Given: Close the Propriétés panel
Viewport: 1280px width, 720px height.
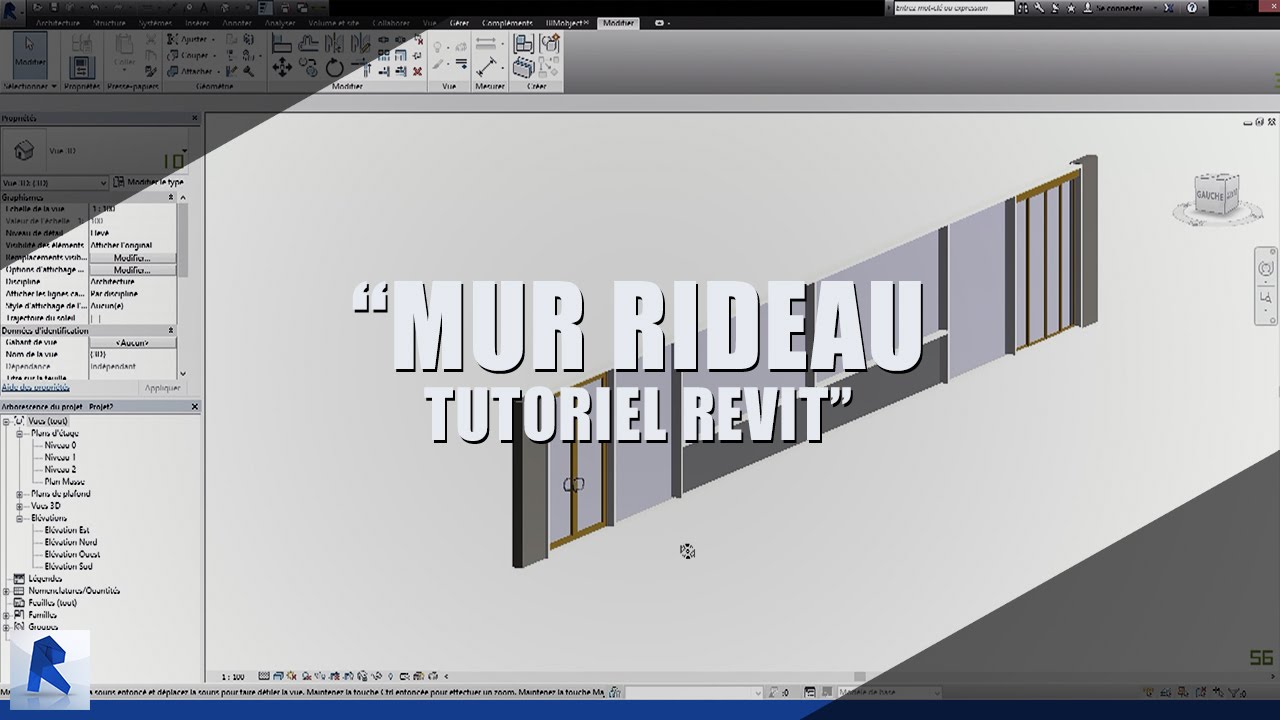Looking at the screenshot, I should (195, 118).
